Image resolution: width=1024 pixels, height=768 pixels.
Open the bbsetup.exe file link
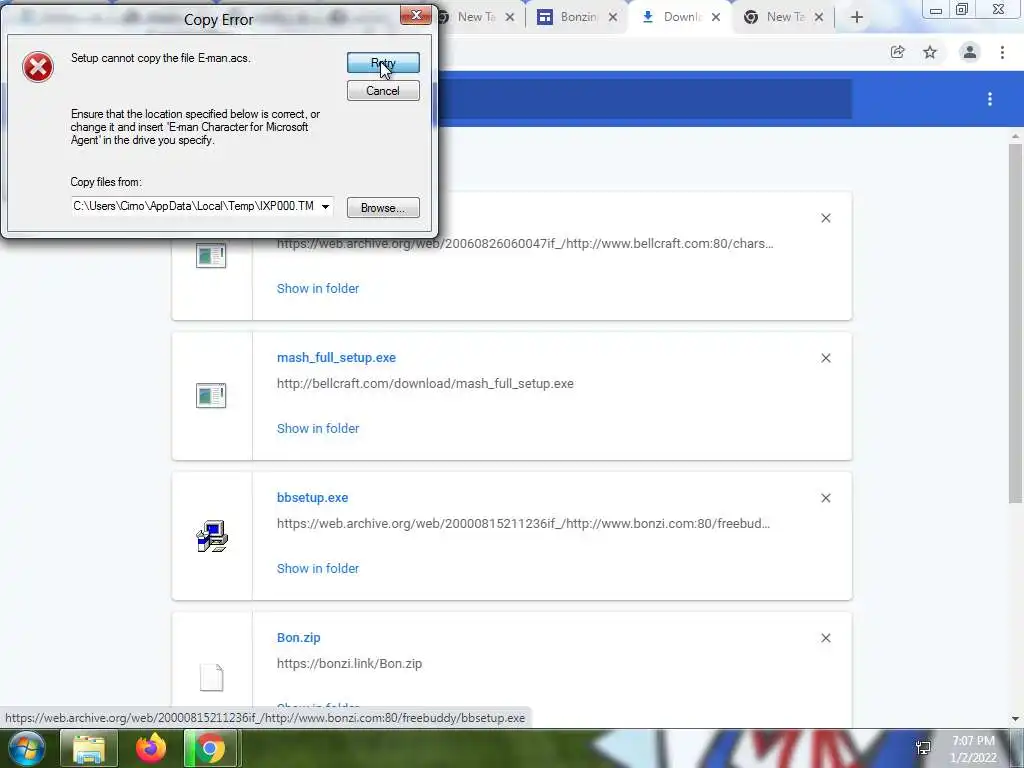pyautogui.click(x=312, y=498)
